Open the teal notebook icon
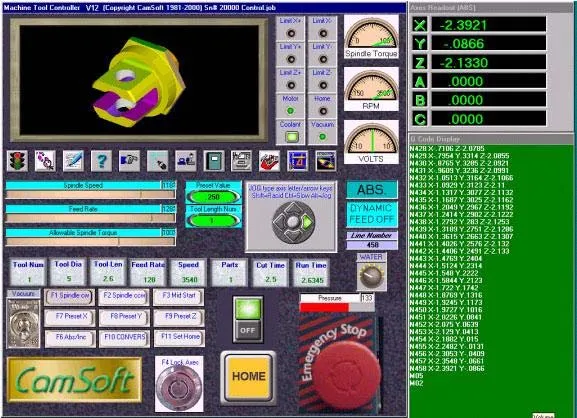Viewport: 577px width, 418px height. coord(214,161)
